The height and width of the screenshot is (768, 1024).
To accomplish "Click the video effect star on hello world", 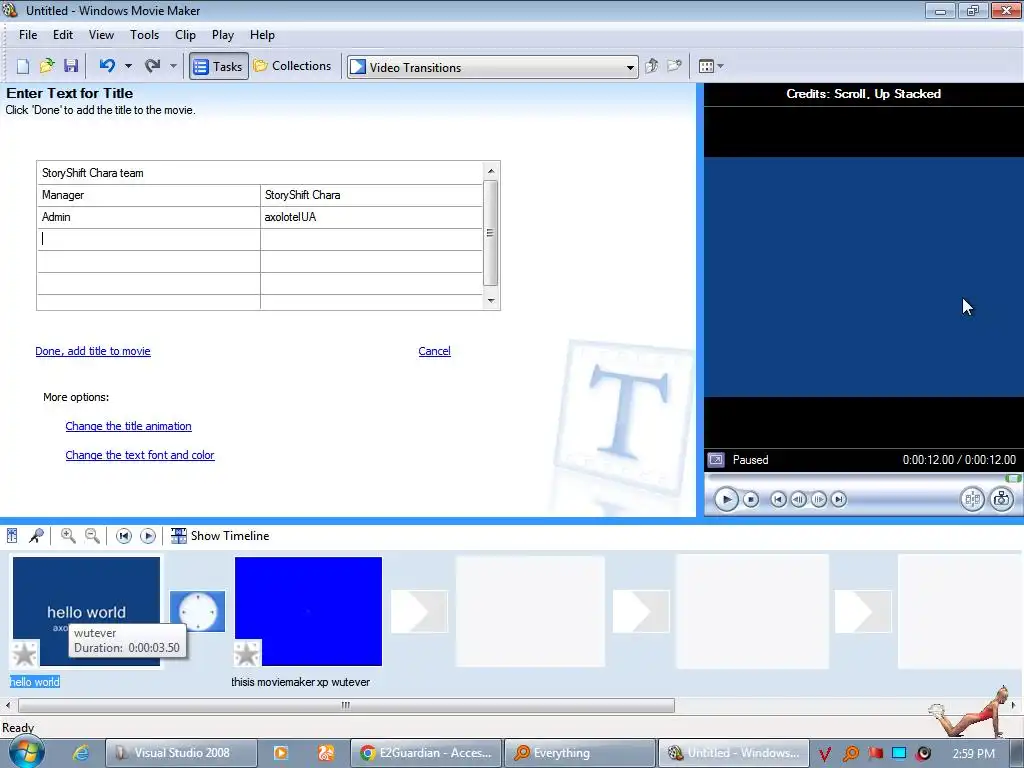I will click(25, 654).
